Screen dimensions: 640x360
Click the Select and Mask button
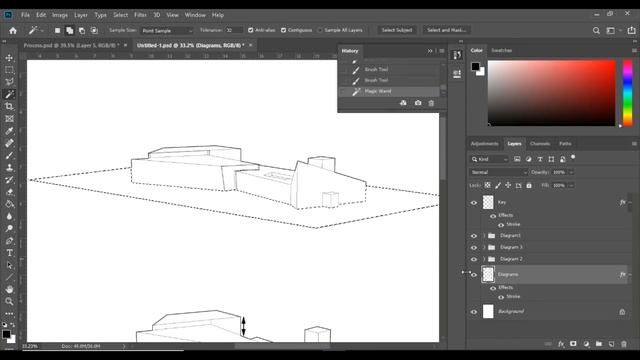pos(447,30)
